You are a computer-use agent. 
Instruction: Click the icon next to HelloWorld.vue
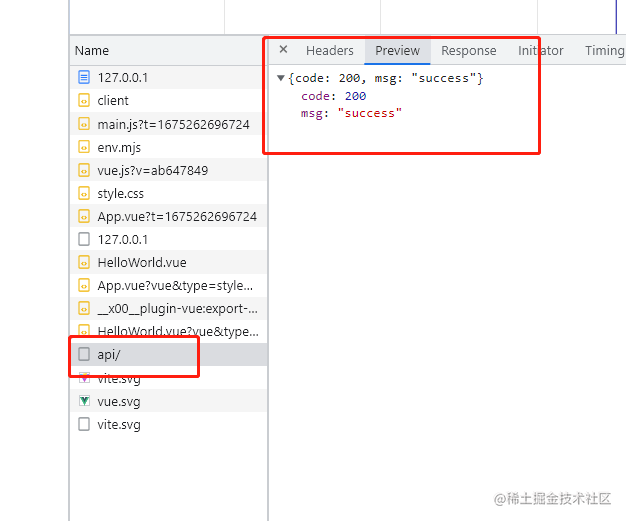pyautogui.click(x=84, y=262)
